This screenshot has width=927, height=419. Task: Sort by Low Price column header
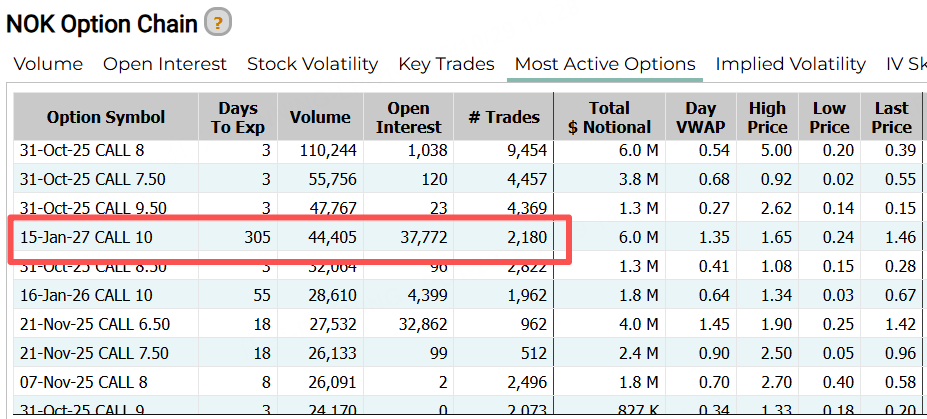tap(829, 117)
